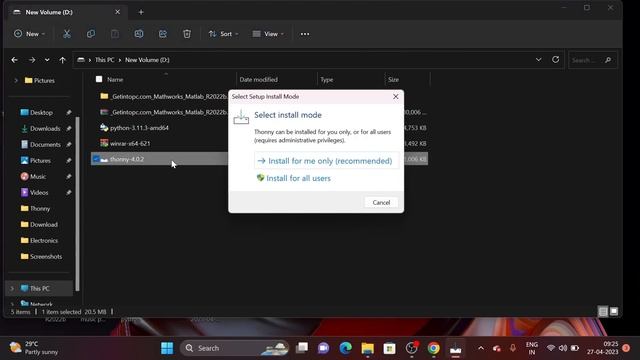
Task: Expand the This PC tree node
Action: point(12,289)
